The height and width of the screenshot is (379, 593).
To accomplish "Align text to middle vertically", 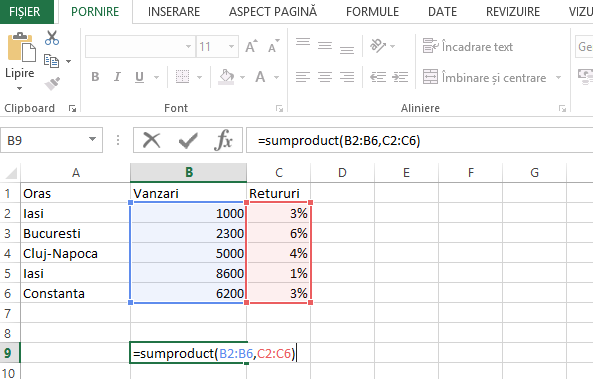I will pyautogui.click(x=325, y=46).
